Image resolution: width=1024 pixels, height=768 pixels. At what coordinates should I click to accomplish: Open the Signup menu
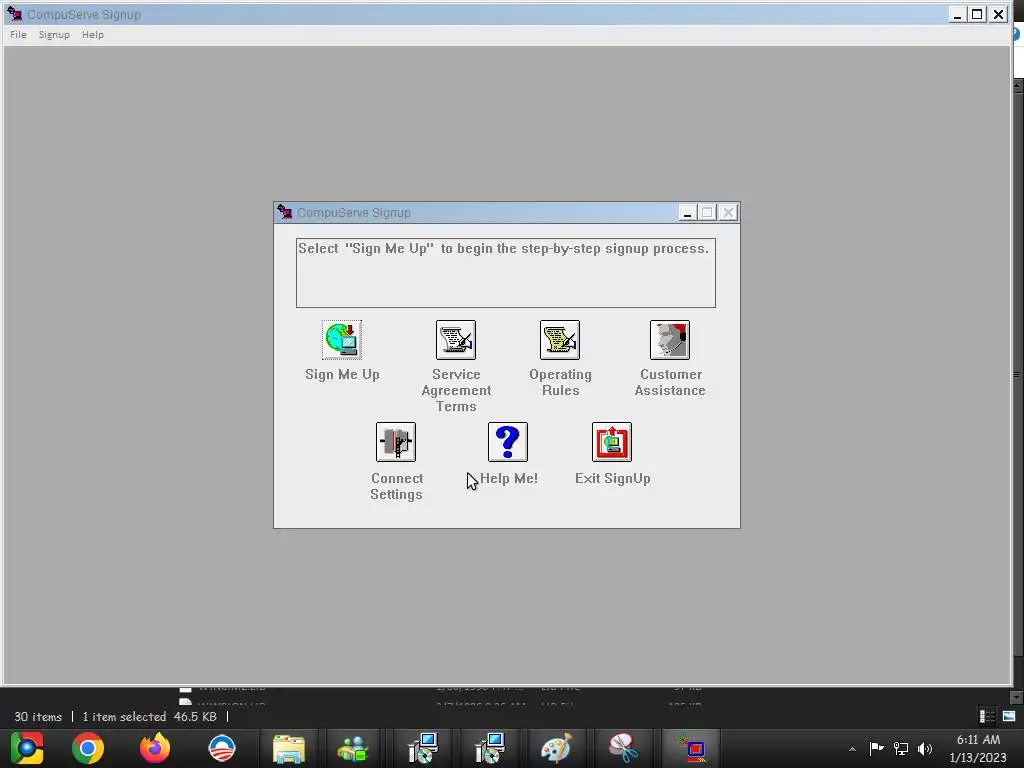54,35
